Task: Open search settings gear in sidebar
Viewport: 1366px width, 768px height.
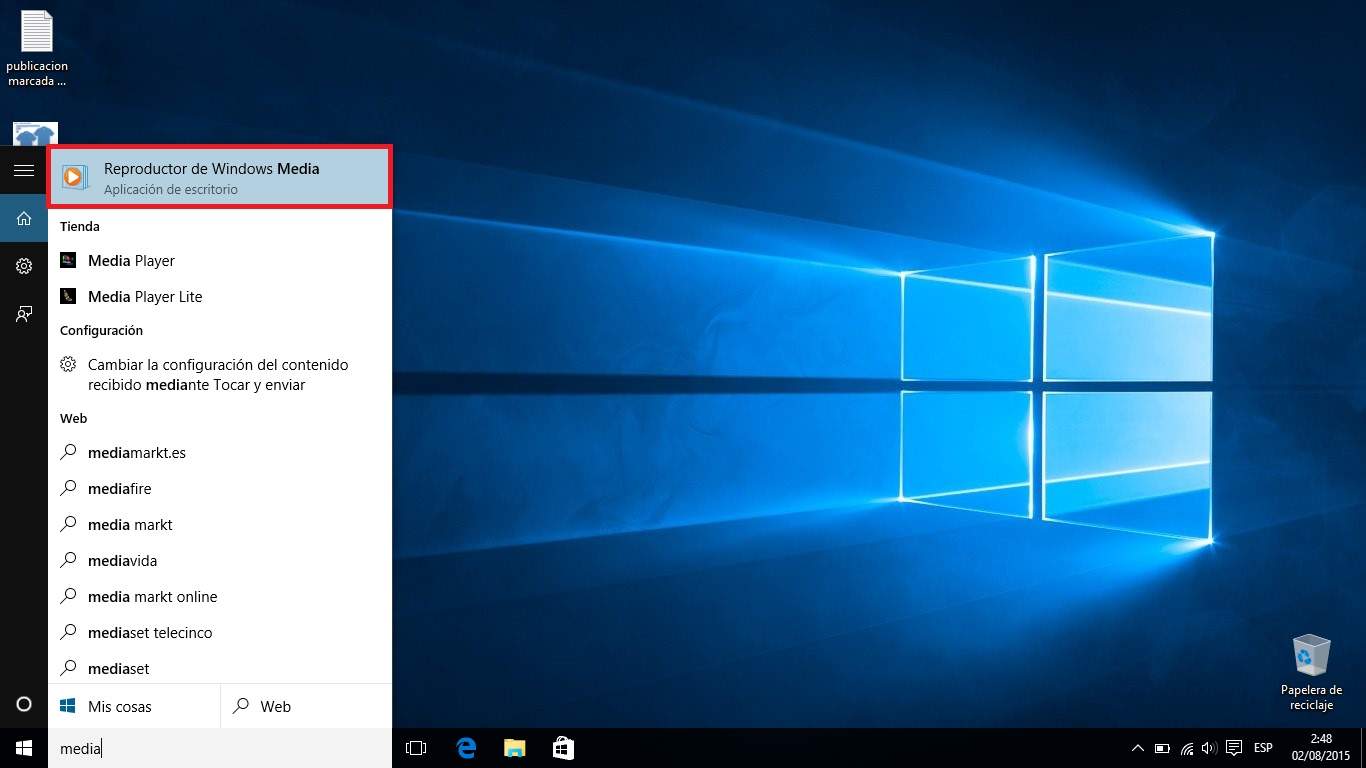Action: click(x=24, y=266)
